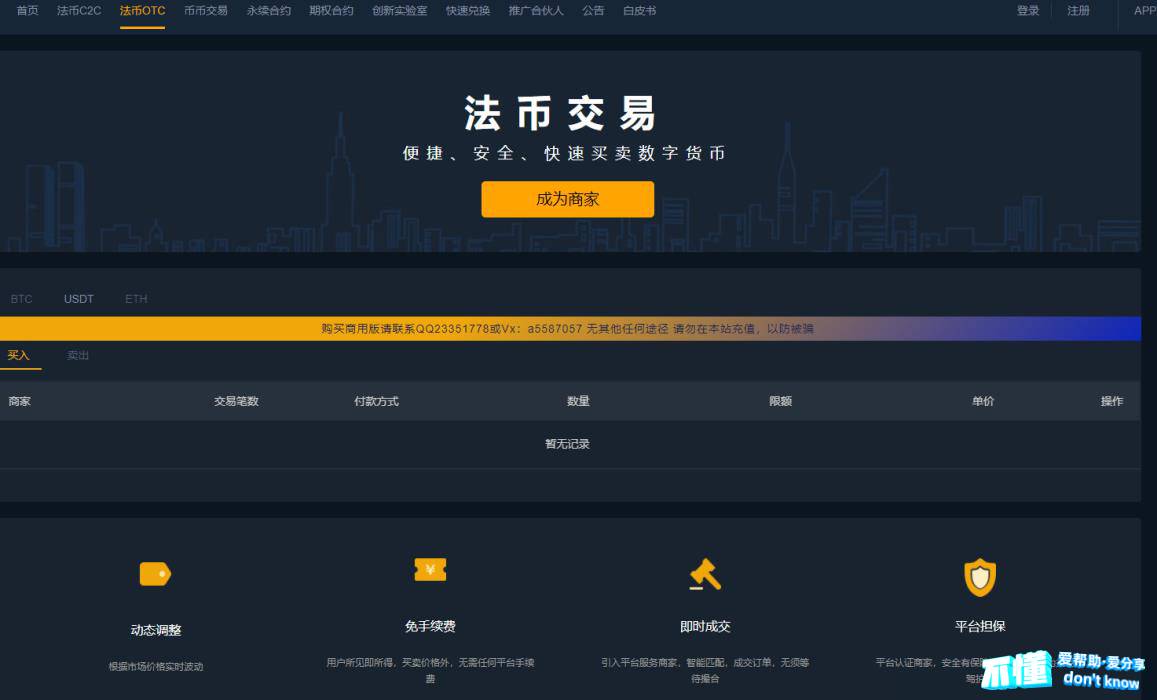Click the 法币交易 heading
1157x700 pixels.
pyautogui.click(x=560, y=114)
